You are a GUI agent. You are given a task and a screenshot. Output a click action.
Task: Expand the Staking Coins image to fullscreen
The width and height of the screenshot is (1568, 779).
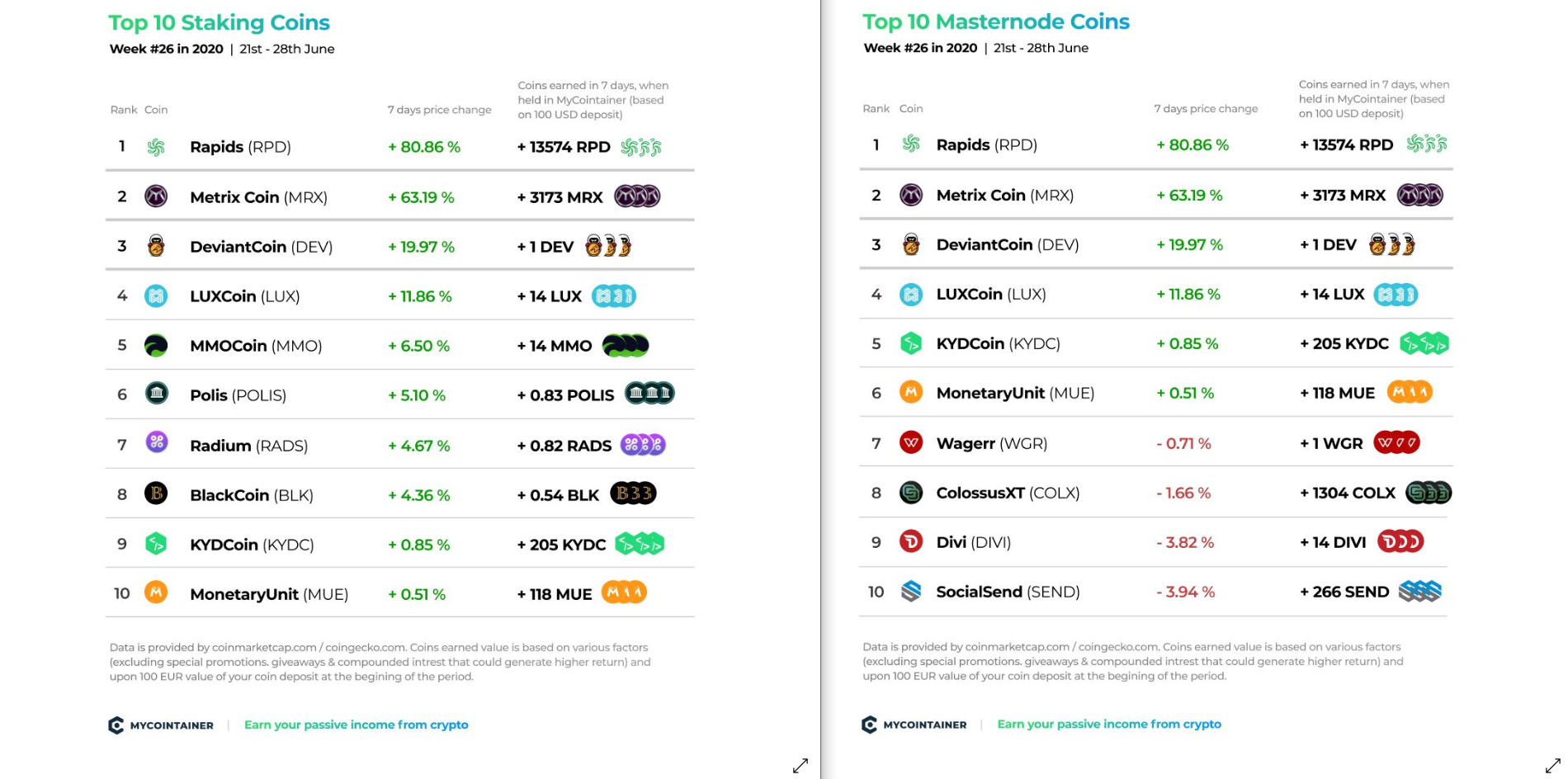click(x=801, y=766)
